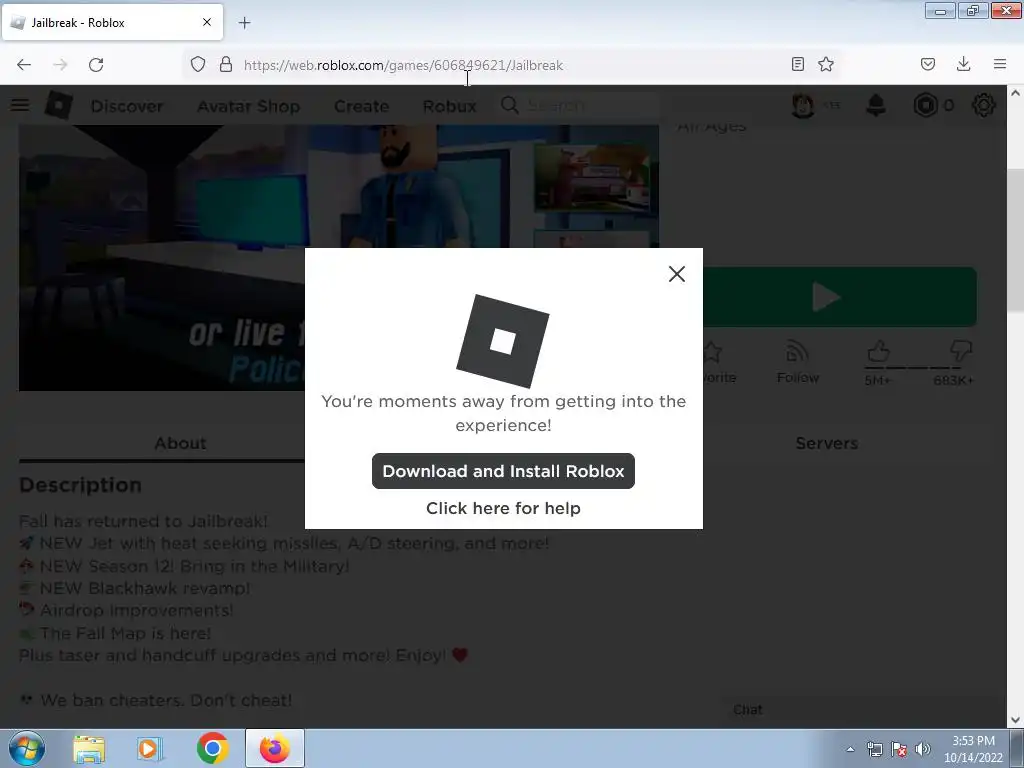1024x768 pixels.
Task: Close the Roblox install dialog
Action: pyautogui.click(x=677, y=274)
